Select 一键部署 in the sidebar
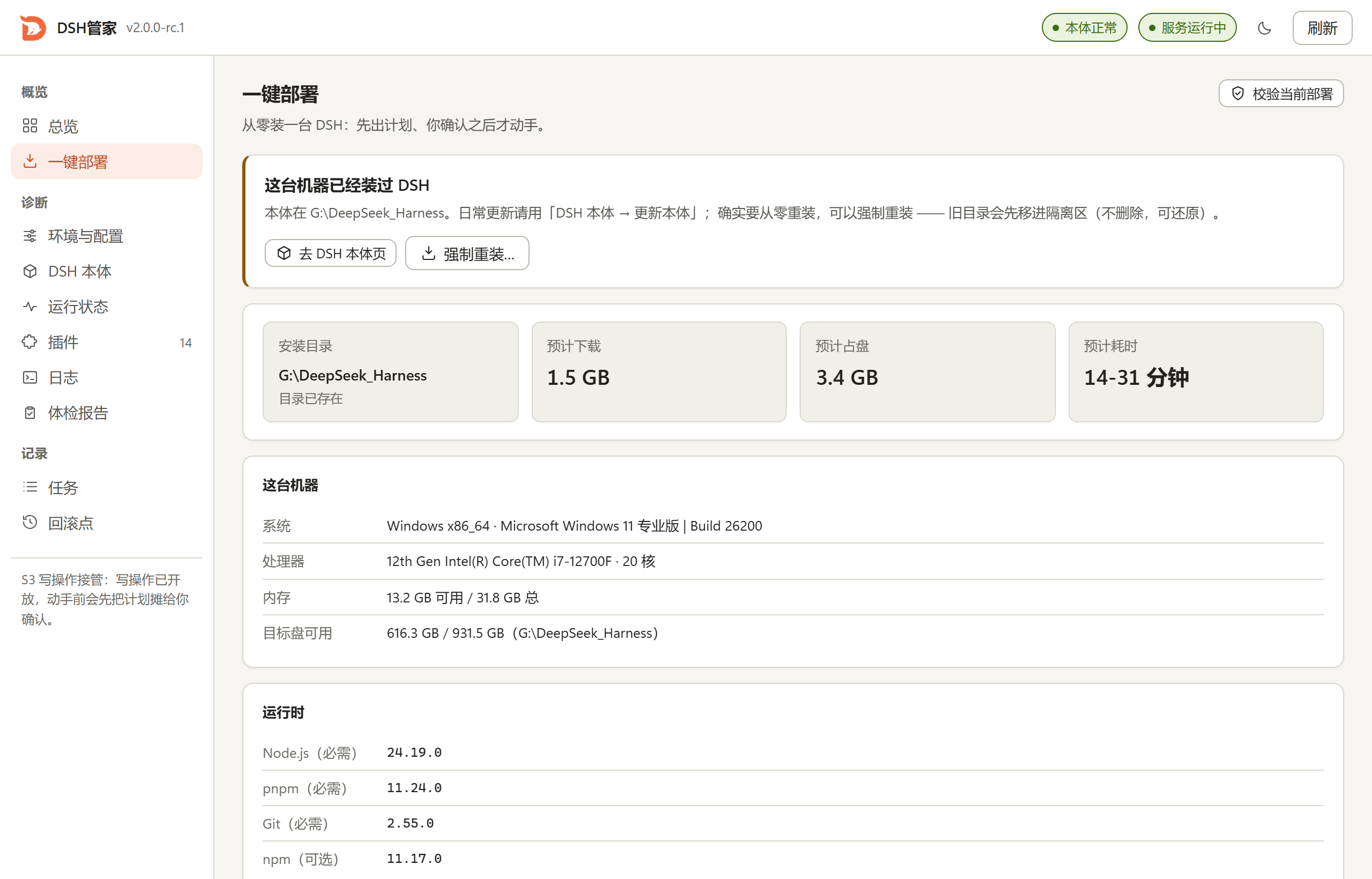 pyautogui.click(x=107, y=161)
